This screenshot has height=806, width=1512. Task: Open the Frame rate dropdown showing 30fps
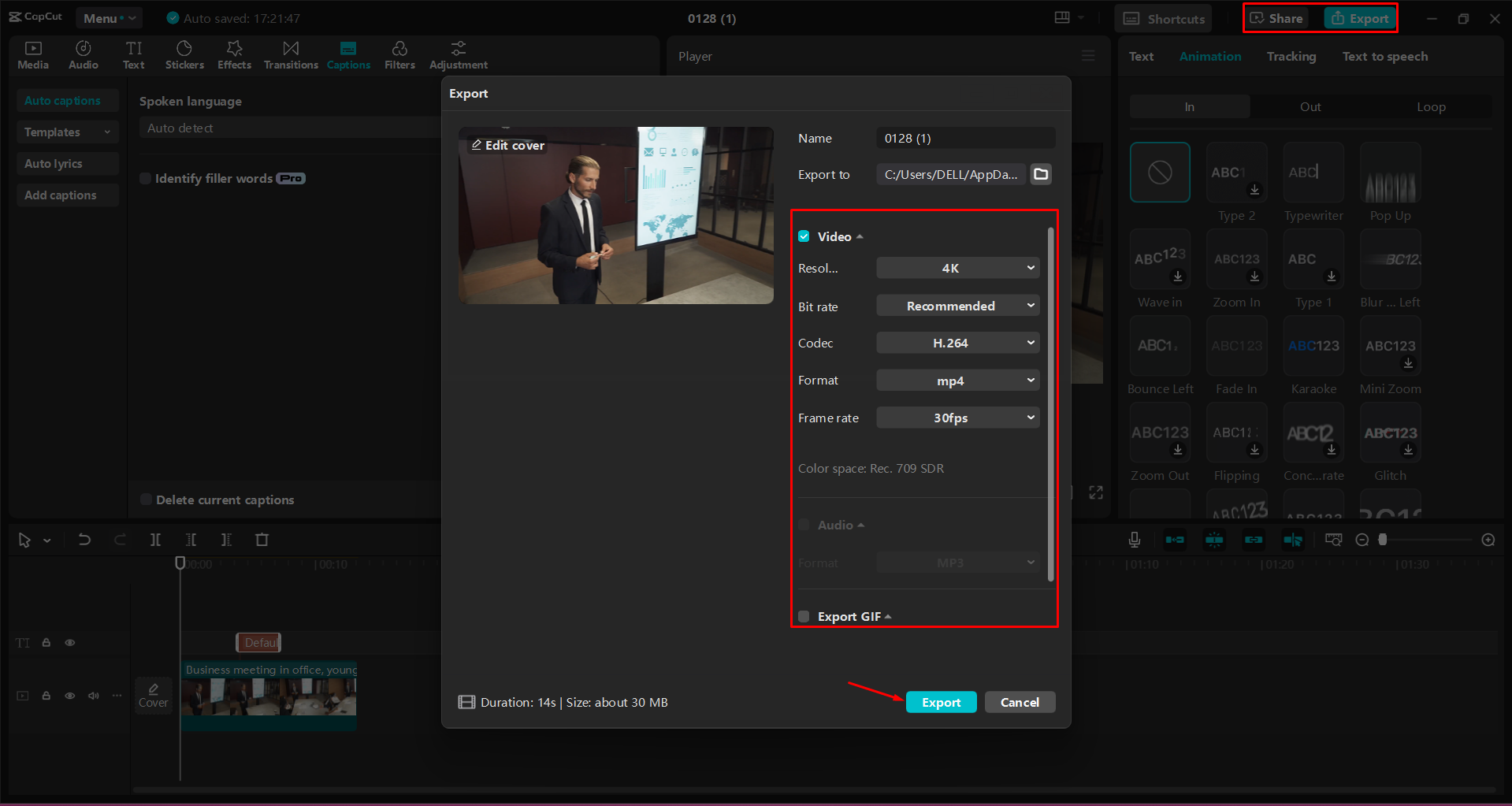957,418
